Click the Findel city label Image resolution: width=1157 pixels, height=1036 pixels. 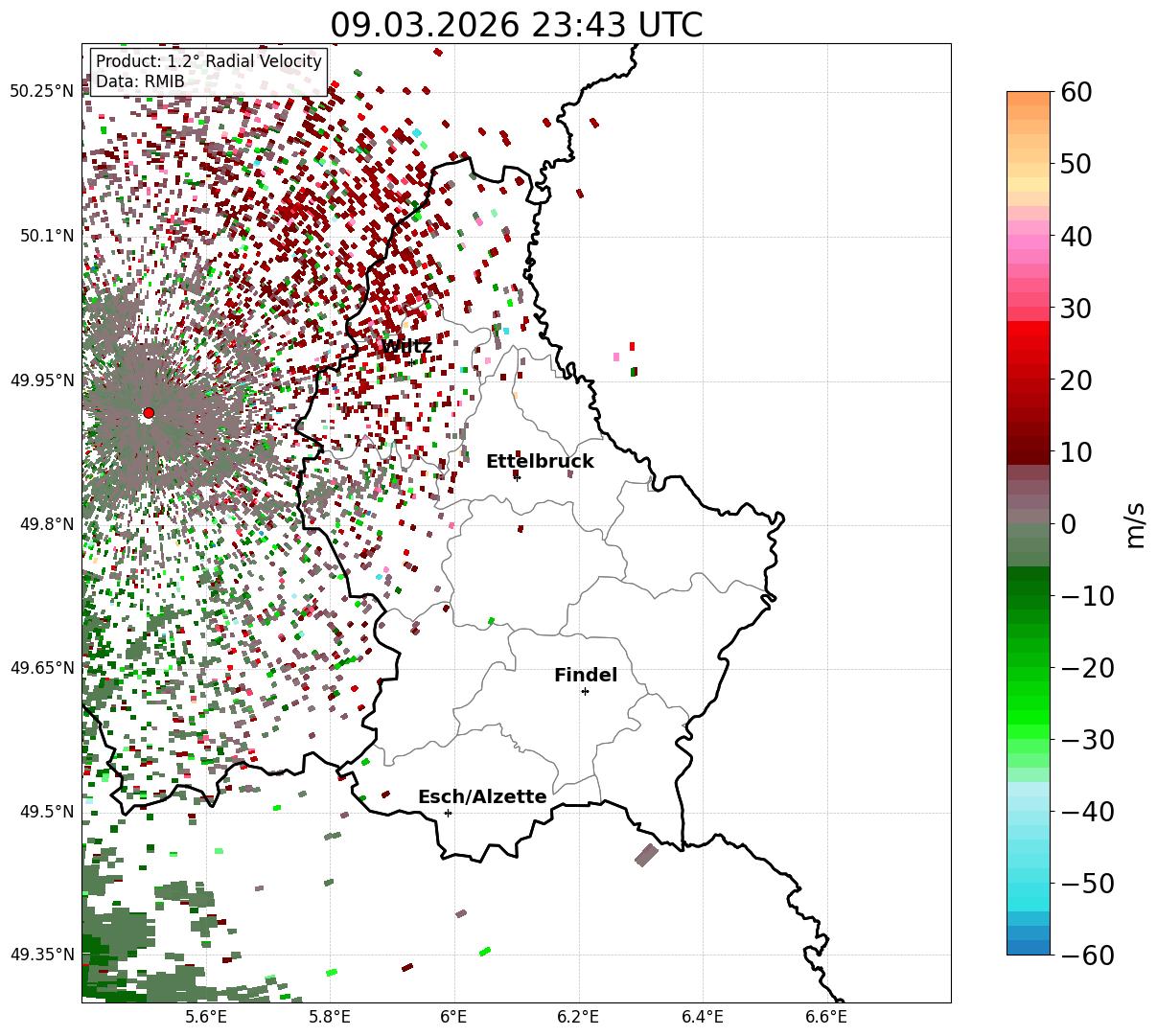(x=586, y=676)
